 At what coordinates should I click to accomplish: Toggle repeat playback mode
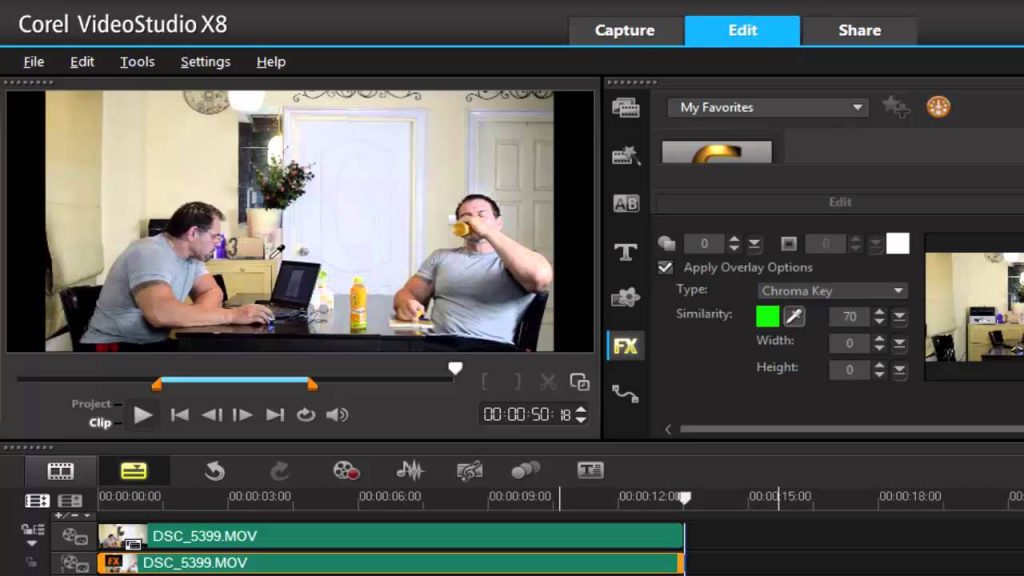coord(305,413)
